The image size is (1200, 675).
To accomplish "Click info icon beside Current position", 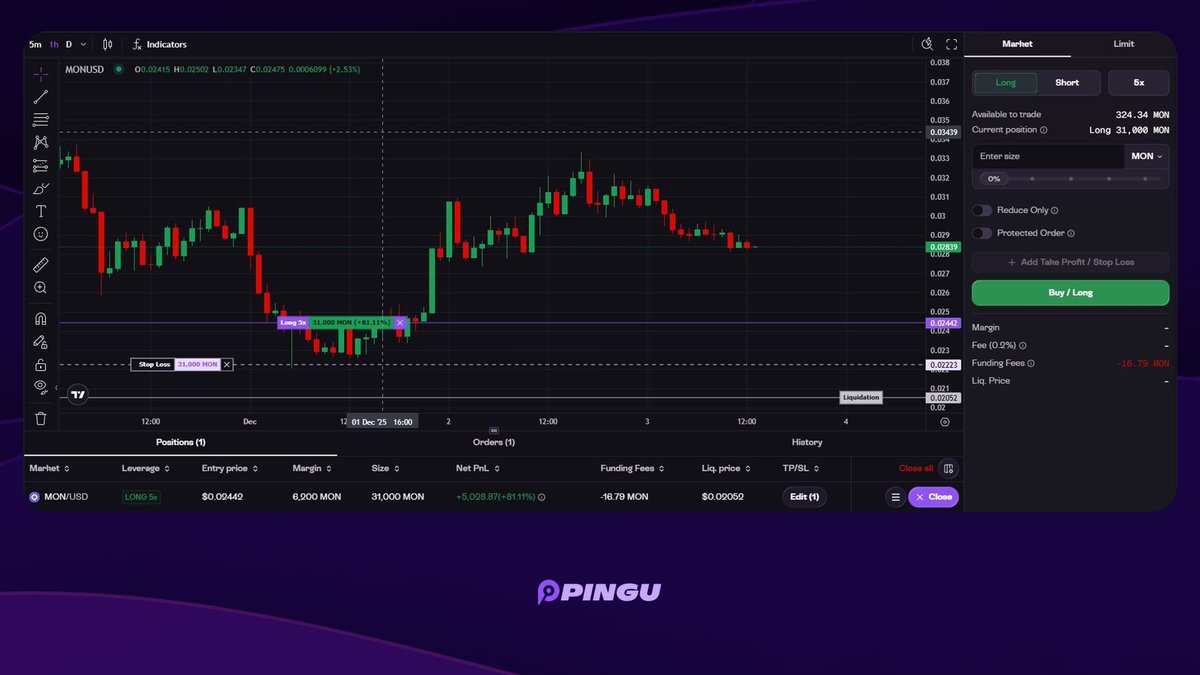I will point(1044,130).
